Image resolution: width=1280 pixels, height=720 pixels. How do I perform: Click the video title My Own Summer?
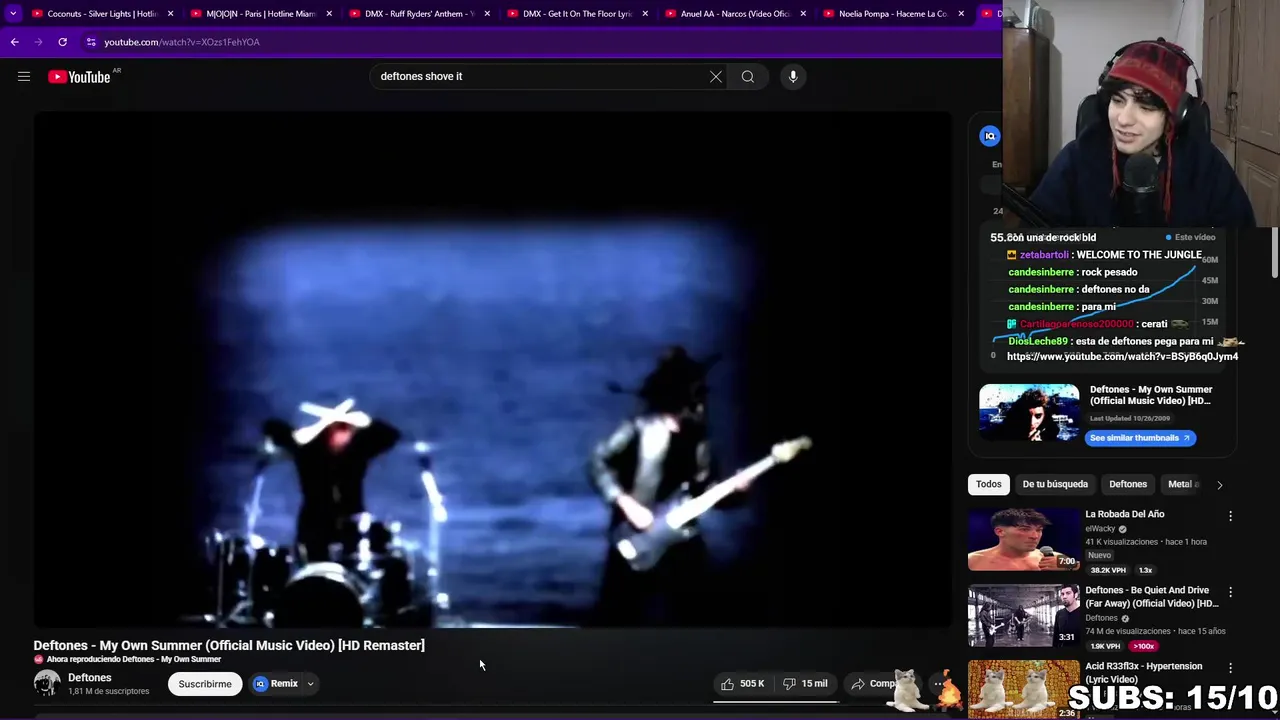tap(229, 645)
